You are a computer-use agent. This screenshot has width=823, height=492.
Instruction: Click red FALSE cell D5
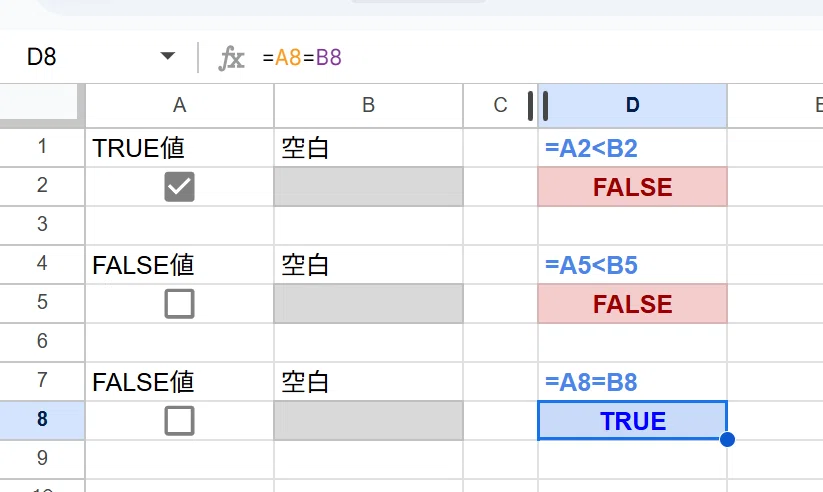632,303
